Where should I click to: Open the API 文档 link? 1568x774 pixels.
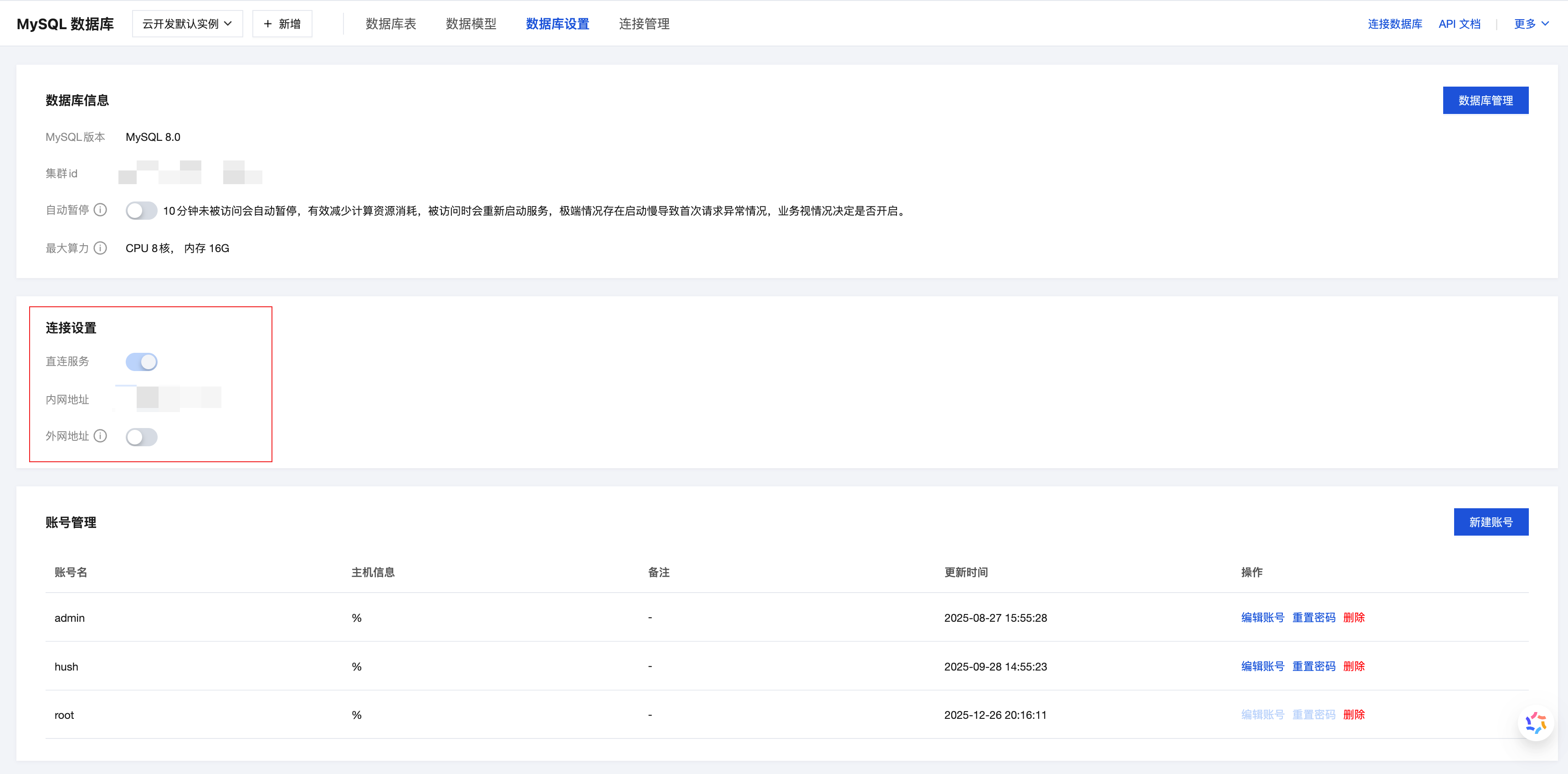coord(1459,24)
